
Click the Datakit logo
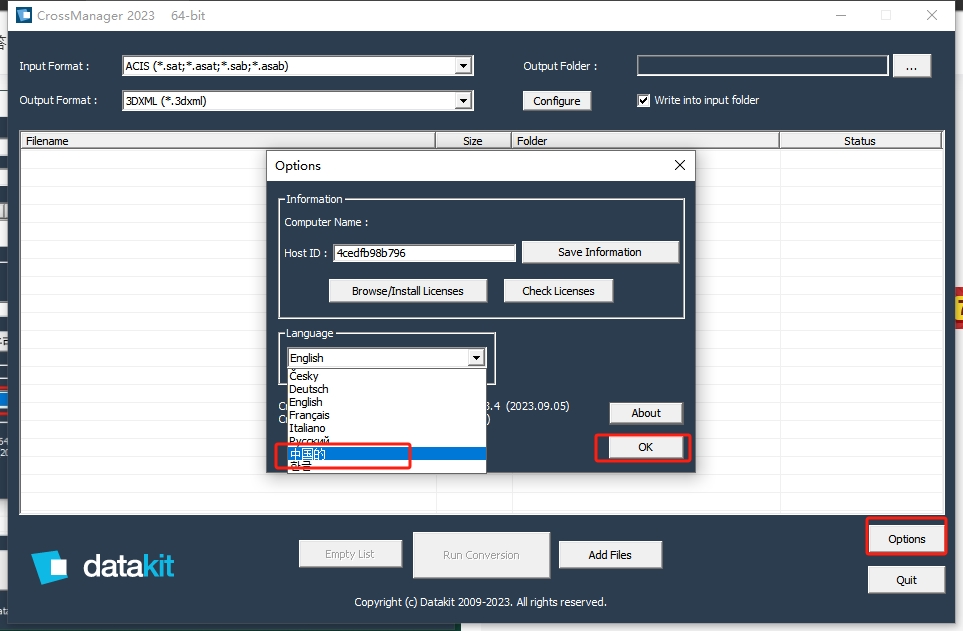point(103,566)
